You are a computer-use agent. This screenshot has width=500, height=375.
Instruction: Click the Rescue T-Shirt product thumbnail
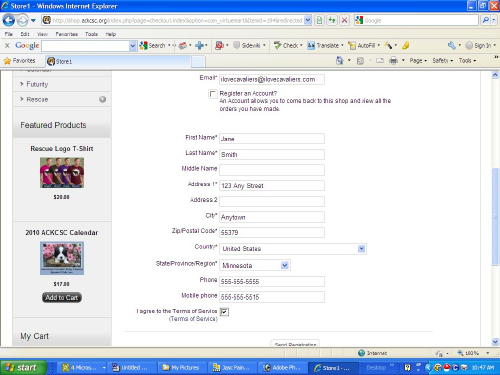click(62, 173)
